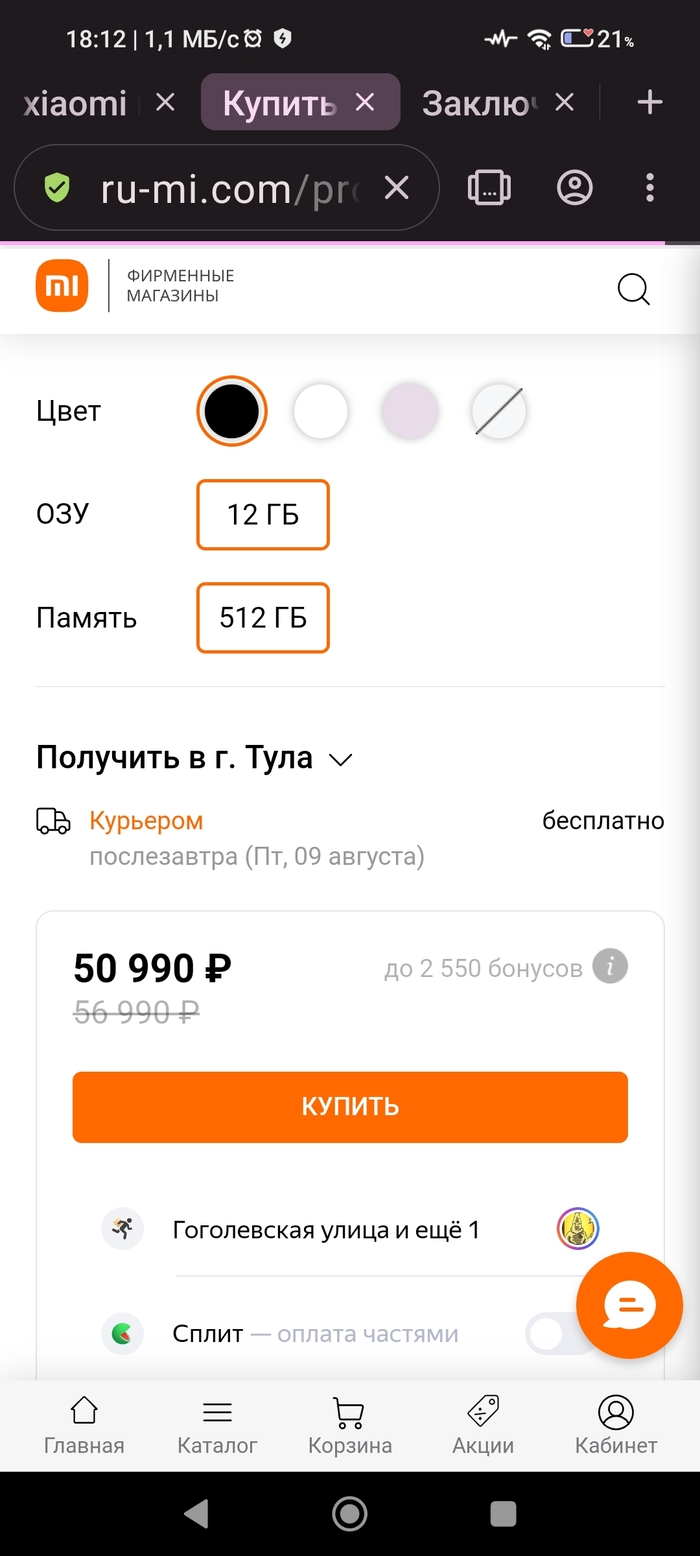Viewport: 700px width, 1556px height.
Task: Tap the bonus info icon
Action: pyautogui.click(x=610, y=967)
